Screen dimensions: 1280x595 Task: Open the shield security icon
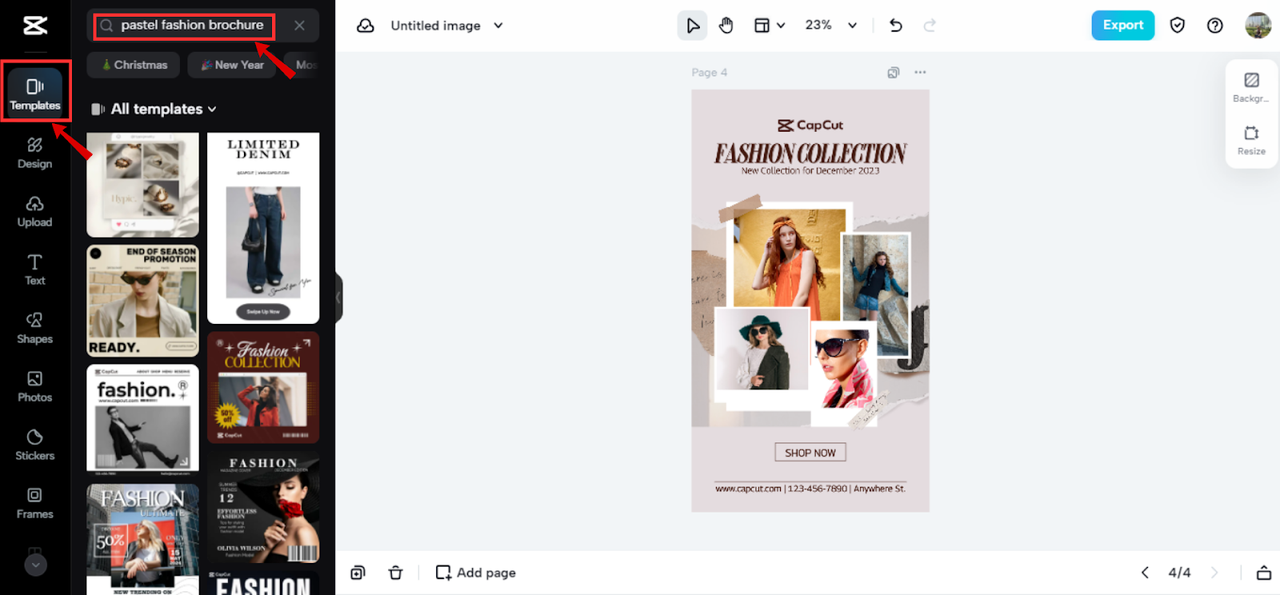pos(1177,25)
